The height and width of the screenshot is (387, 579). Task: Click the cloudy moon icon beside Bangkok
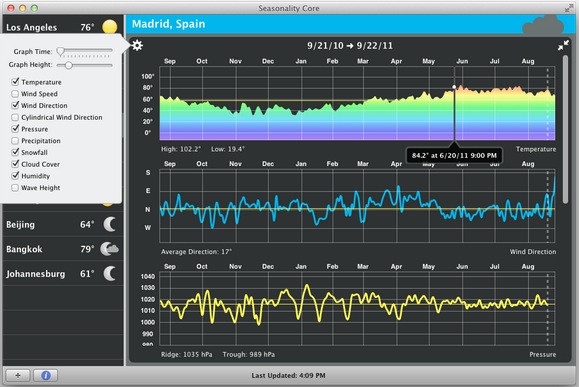pos(109,249)
